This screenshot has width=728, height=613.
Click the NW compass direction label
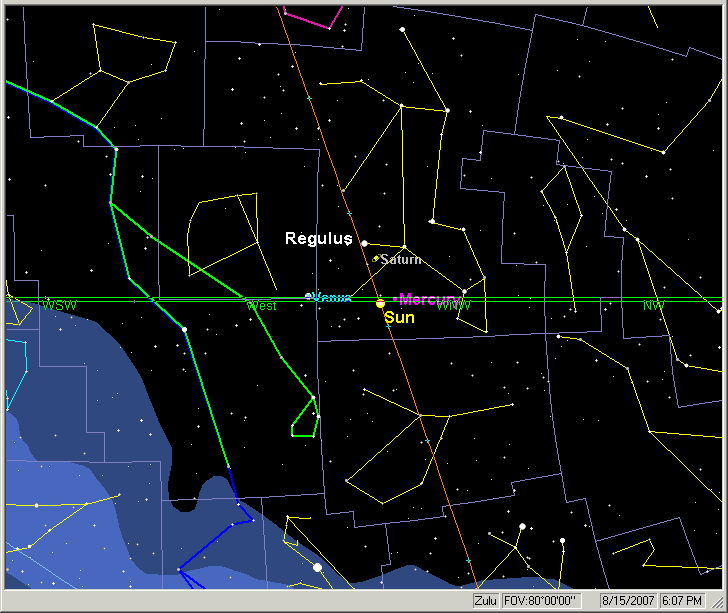coord(653,305)
